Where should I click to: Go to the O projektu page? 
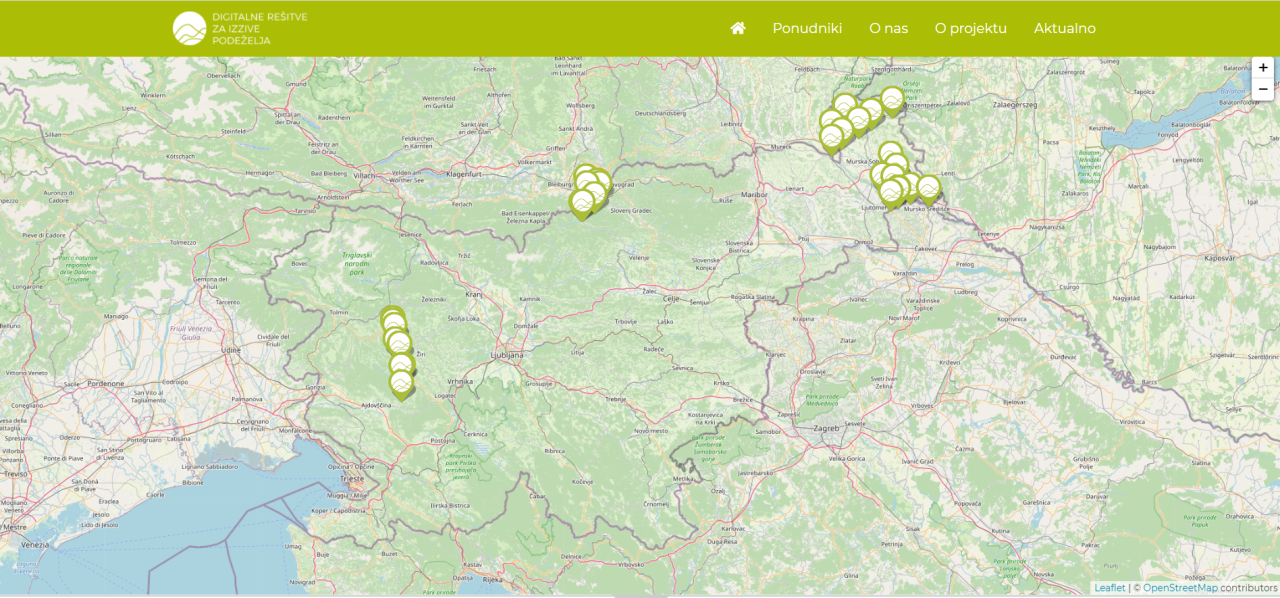[970, 28]
